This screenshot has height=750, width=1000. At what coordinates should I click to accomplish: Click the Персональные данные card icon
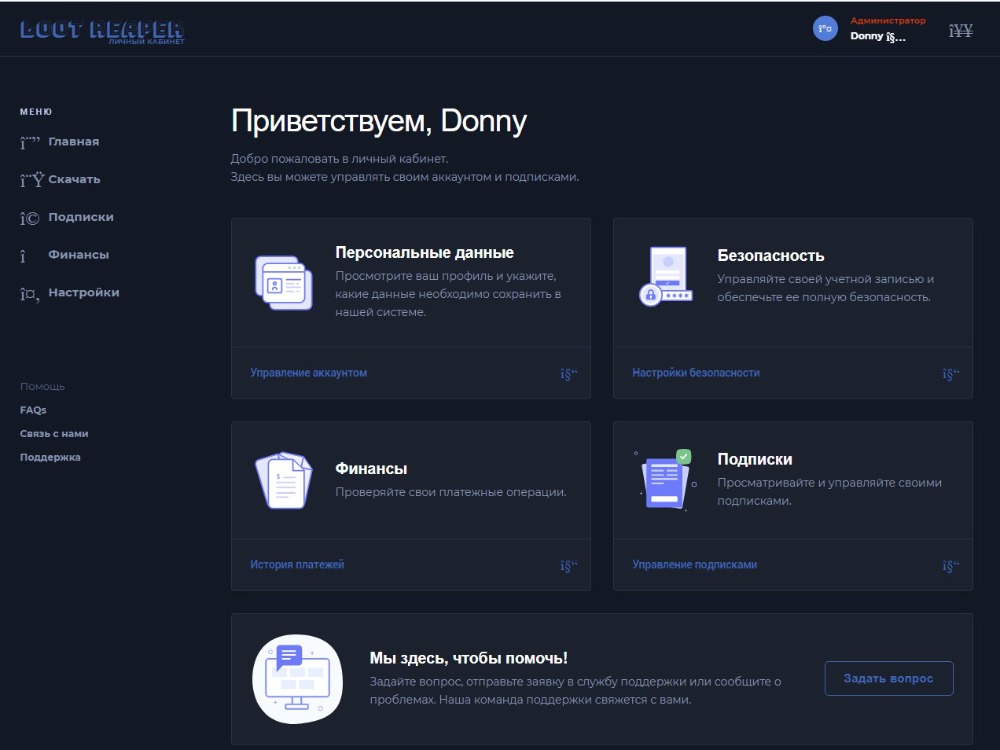click(284, 281)
